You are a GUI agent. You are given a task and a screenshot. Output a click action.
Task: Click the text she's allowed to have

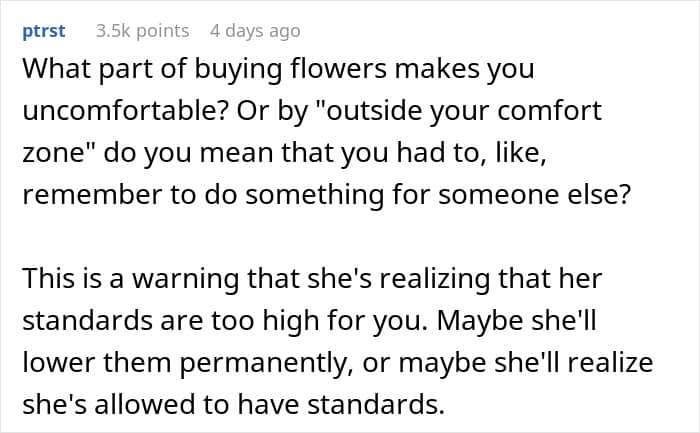[161, 404]
